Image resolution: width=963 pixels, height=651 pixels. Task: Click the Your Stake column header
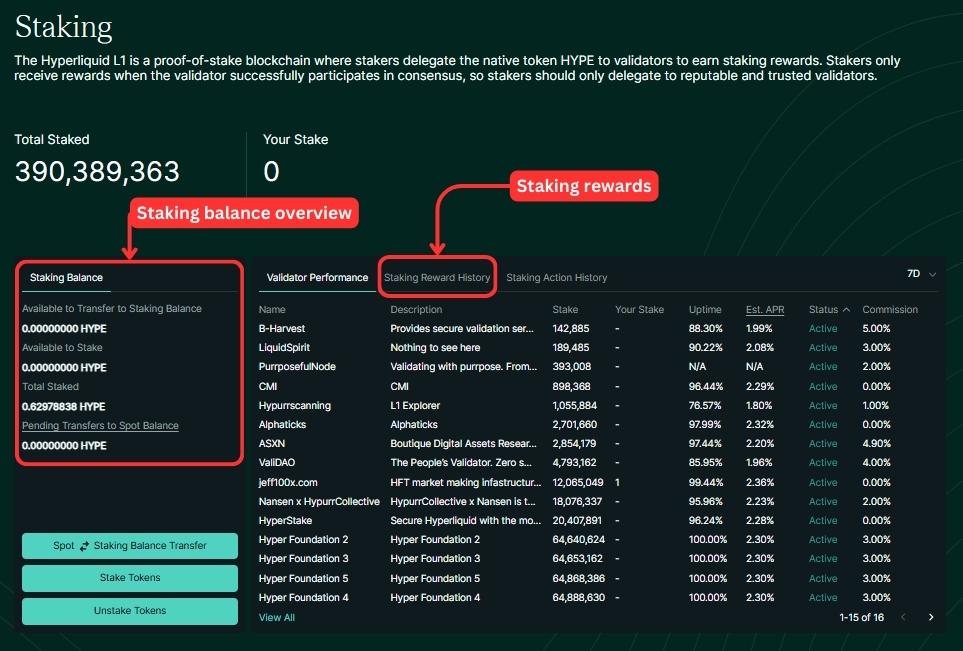coord(639,310)
